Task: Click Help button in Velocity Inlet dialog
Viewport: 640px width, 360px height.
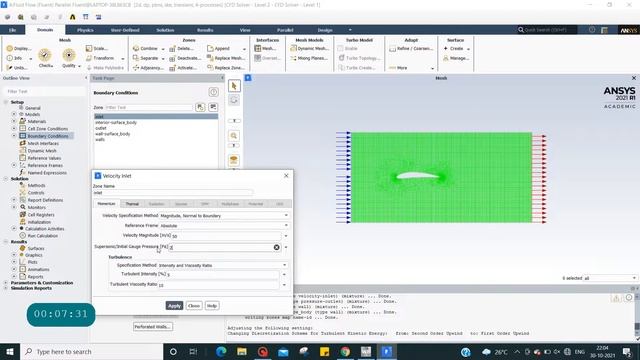Action: (212, 305)
